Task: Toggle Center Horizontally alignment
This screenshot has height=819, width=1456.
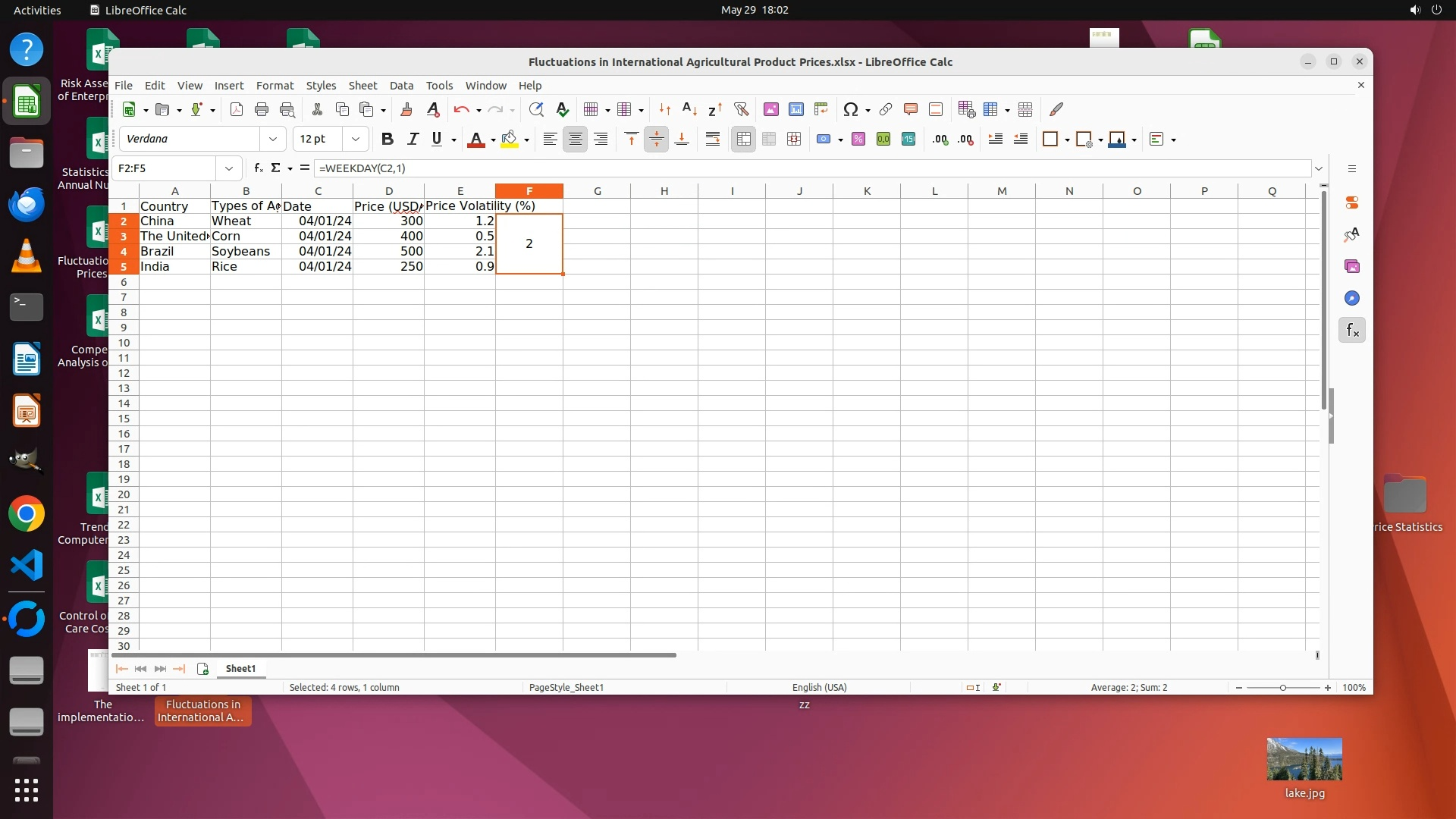Action: pos(576,139)
